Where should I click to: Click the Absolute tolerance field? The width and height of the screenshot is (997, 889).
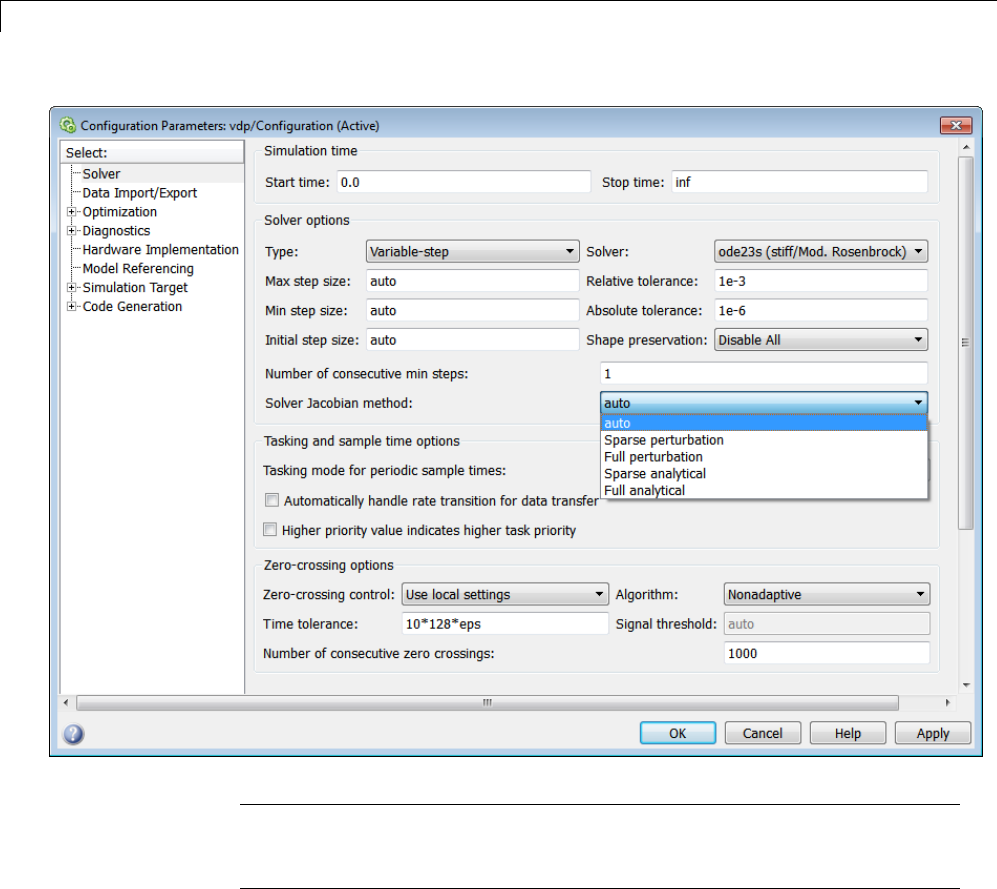coord(821,310)
